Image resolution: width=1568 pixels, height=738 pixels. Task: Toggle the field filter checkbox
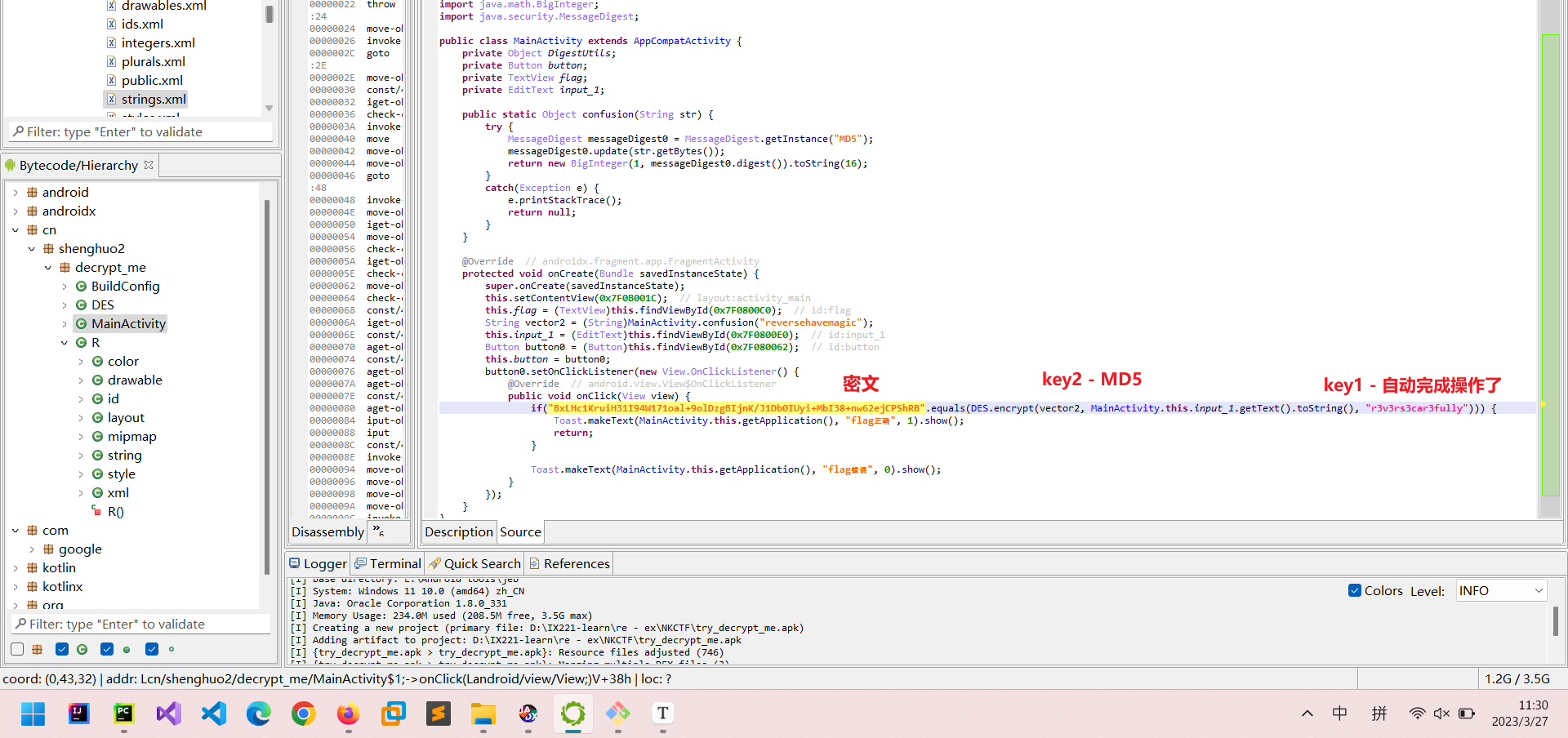[x=152, y=649]
